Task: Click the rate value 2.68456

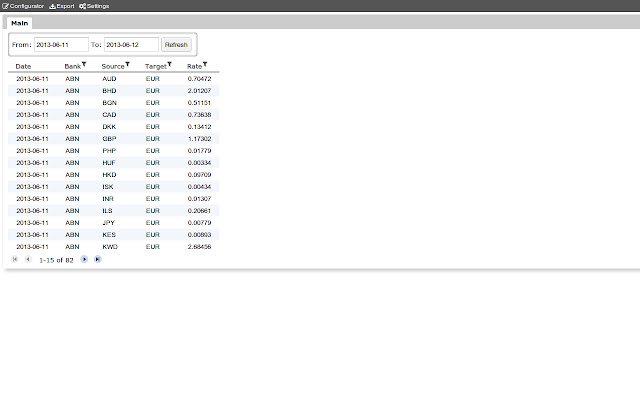Action: pyautogui.click(x=199, y=247)
